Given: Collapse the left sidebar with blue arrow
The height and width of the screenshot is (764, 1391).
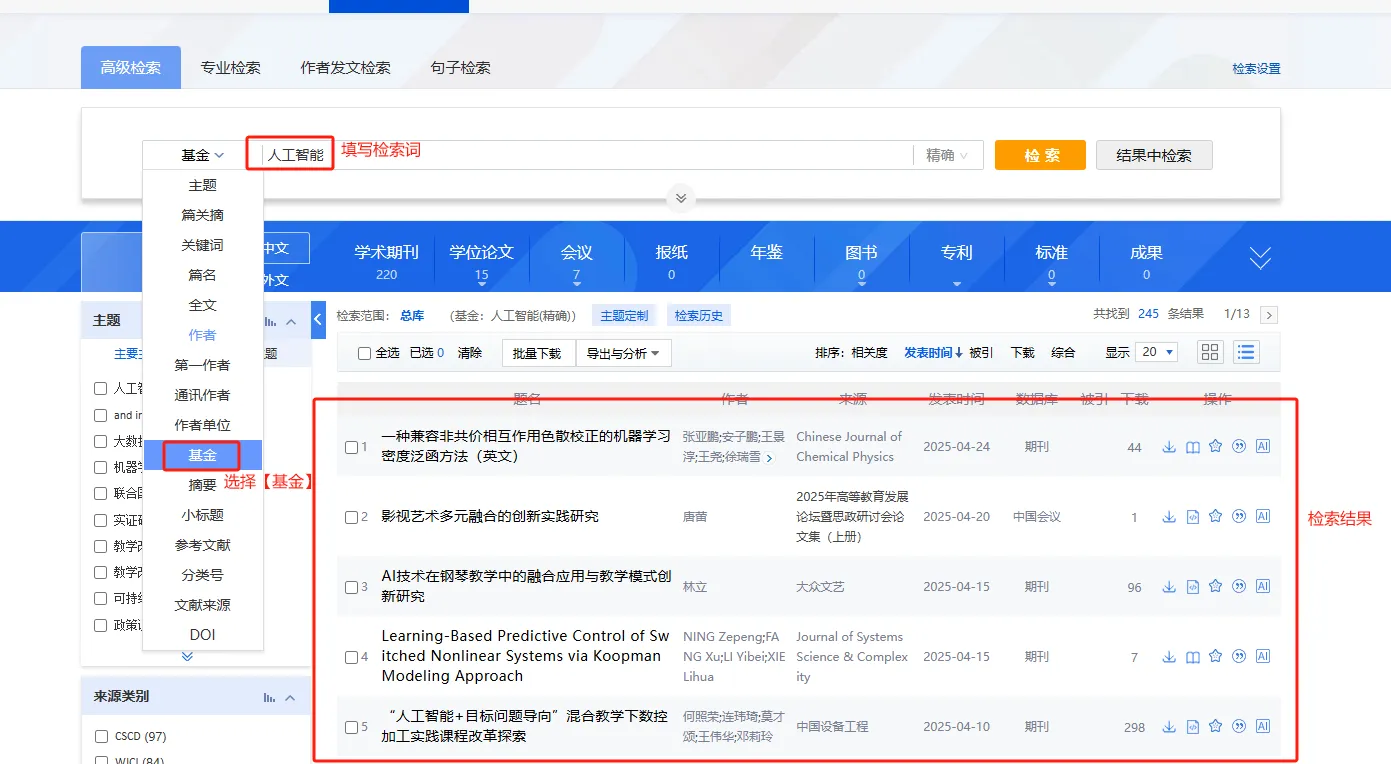Looking at the screenshot, I should click(x=319, y=320).
